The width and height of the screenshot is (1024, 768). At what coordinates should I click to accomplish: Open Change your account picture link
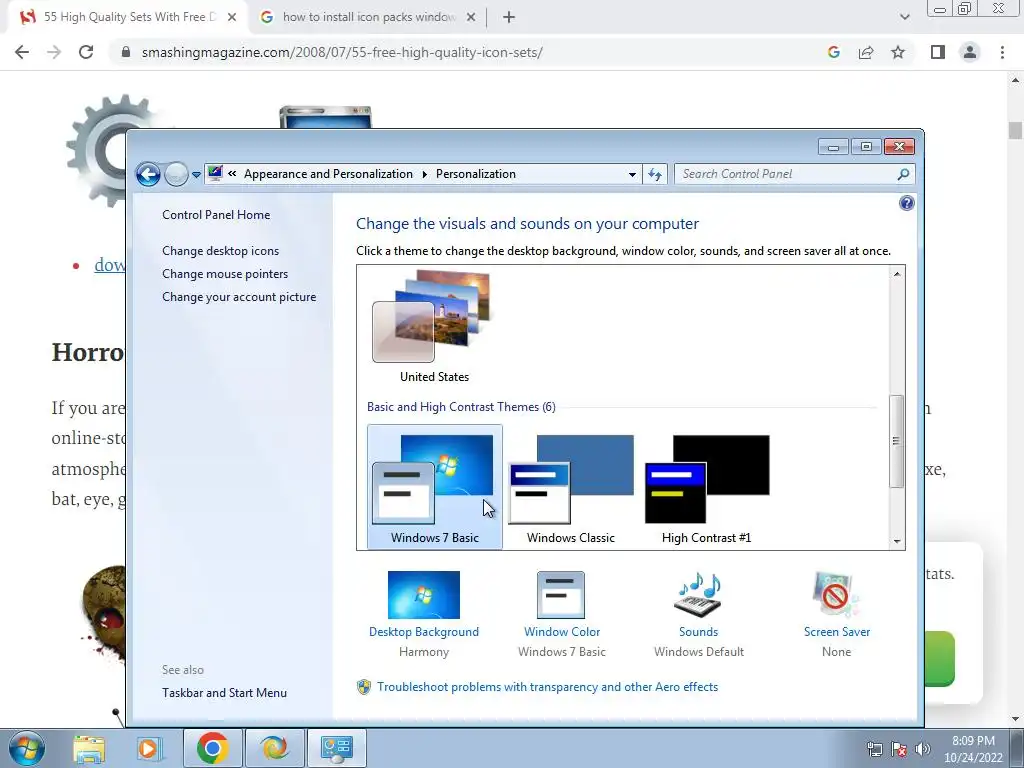pos(239,296)
